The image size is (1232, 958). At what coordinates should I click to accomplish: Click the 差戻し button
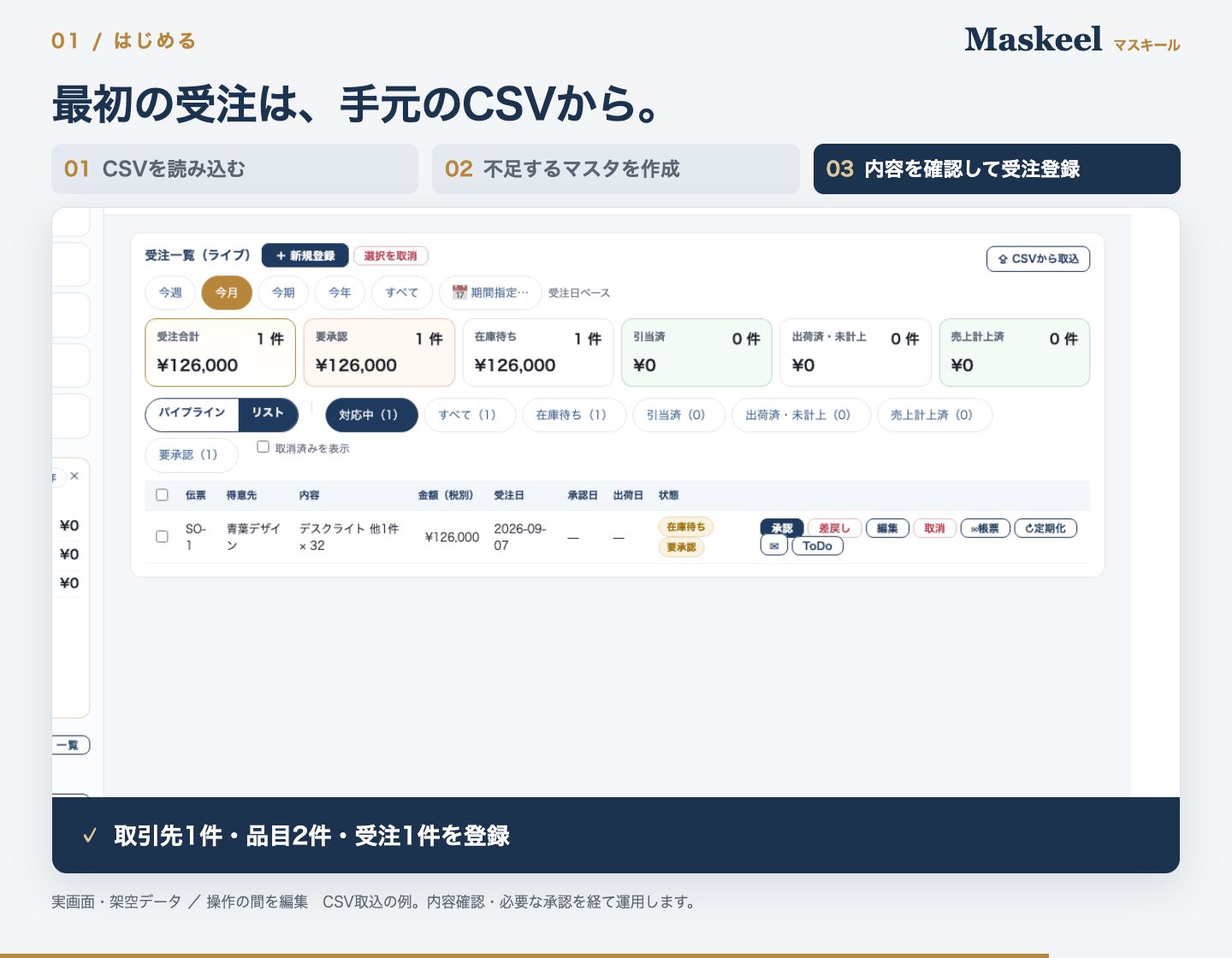834,529
